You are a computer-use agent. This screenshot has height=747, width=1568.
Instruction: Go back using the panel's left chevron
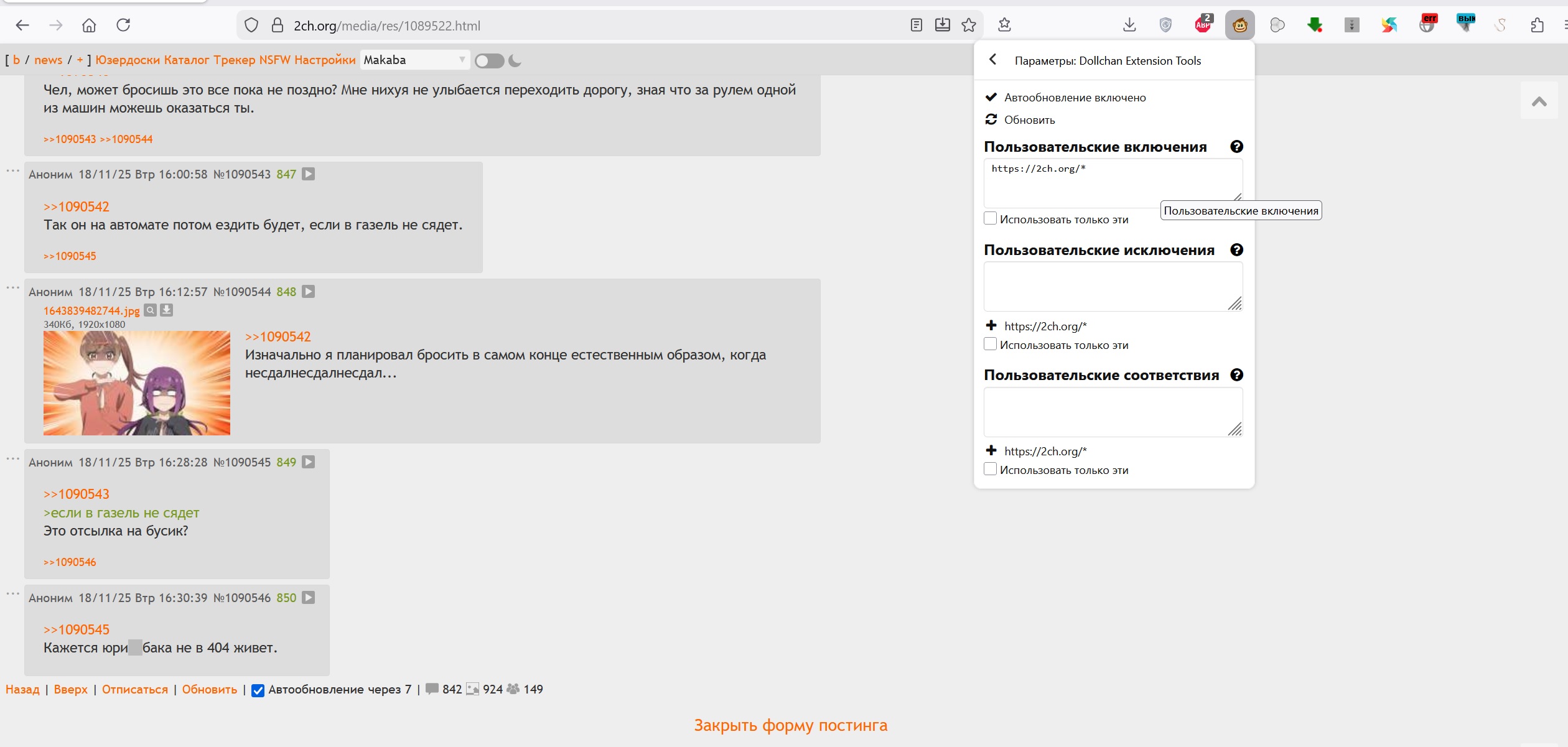992,60
